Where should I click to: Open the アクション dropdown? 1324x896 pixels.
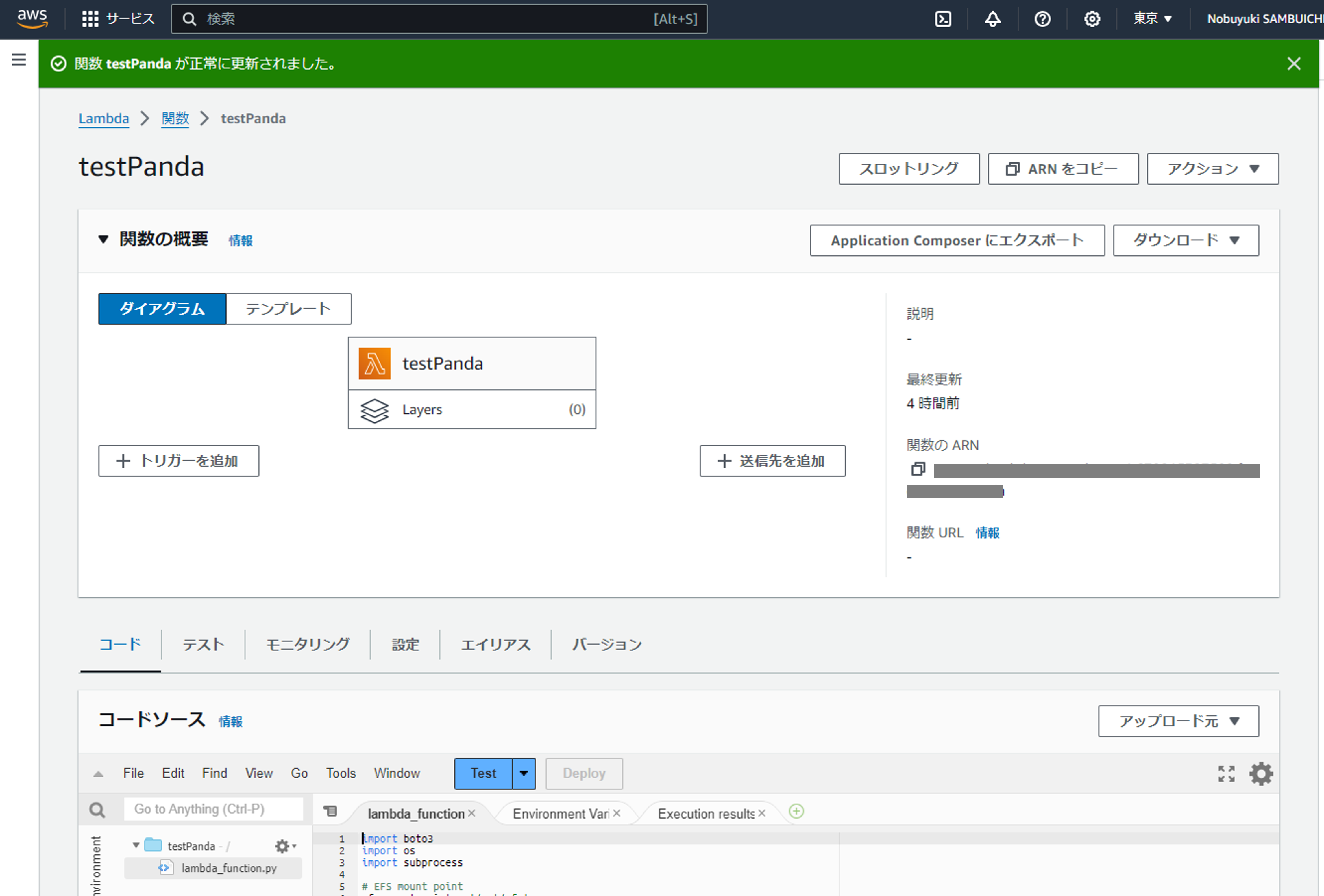[1212, 168]
